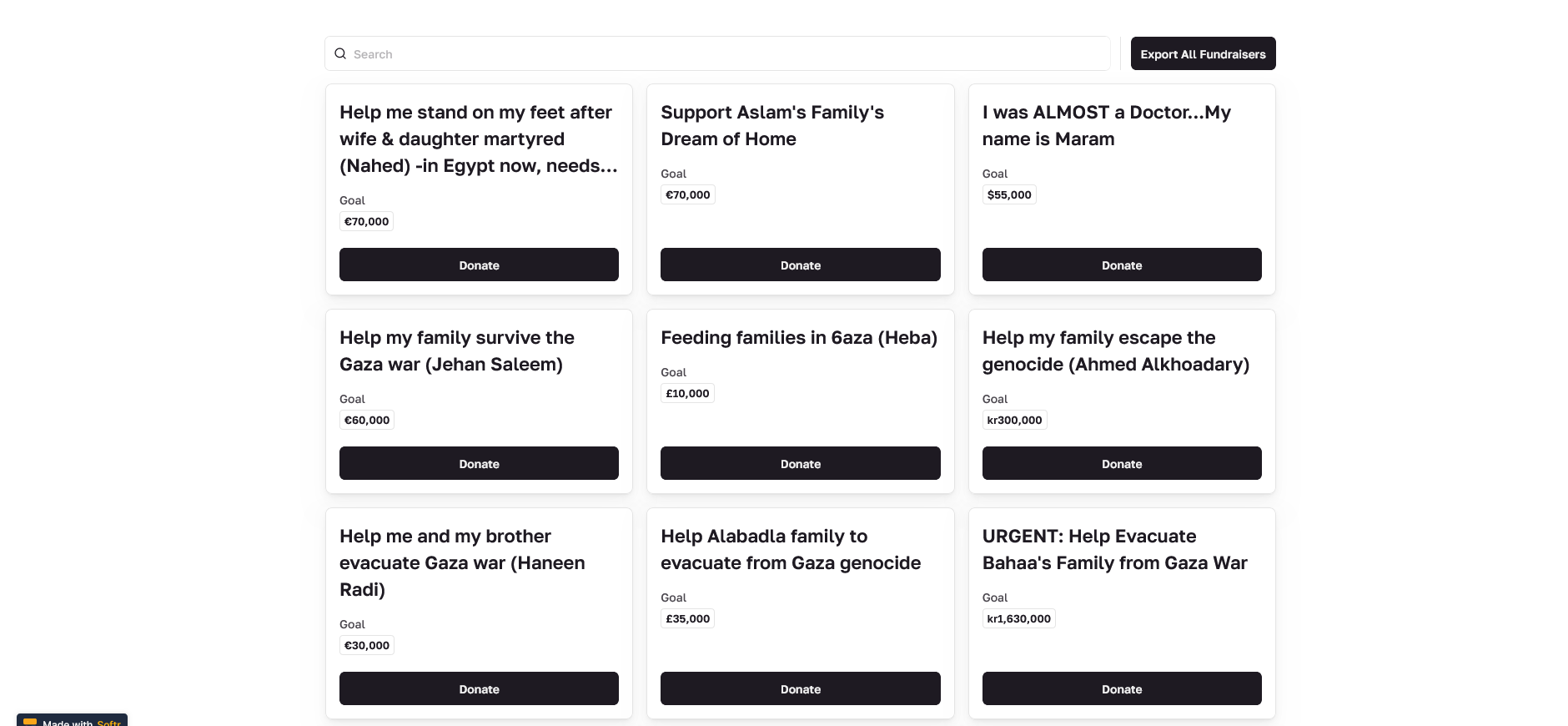This screenshot has height=726, width=1568.
Task: Click the Export All Fundraisers button
Action: (1203, 53)
